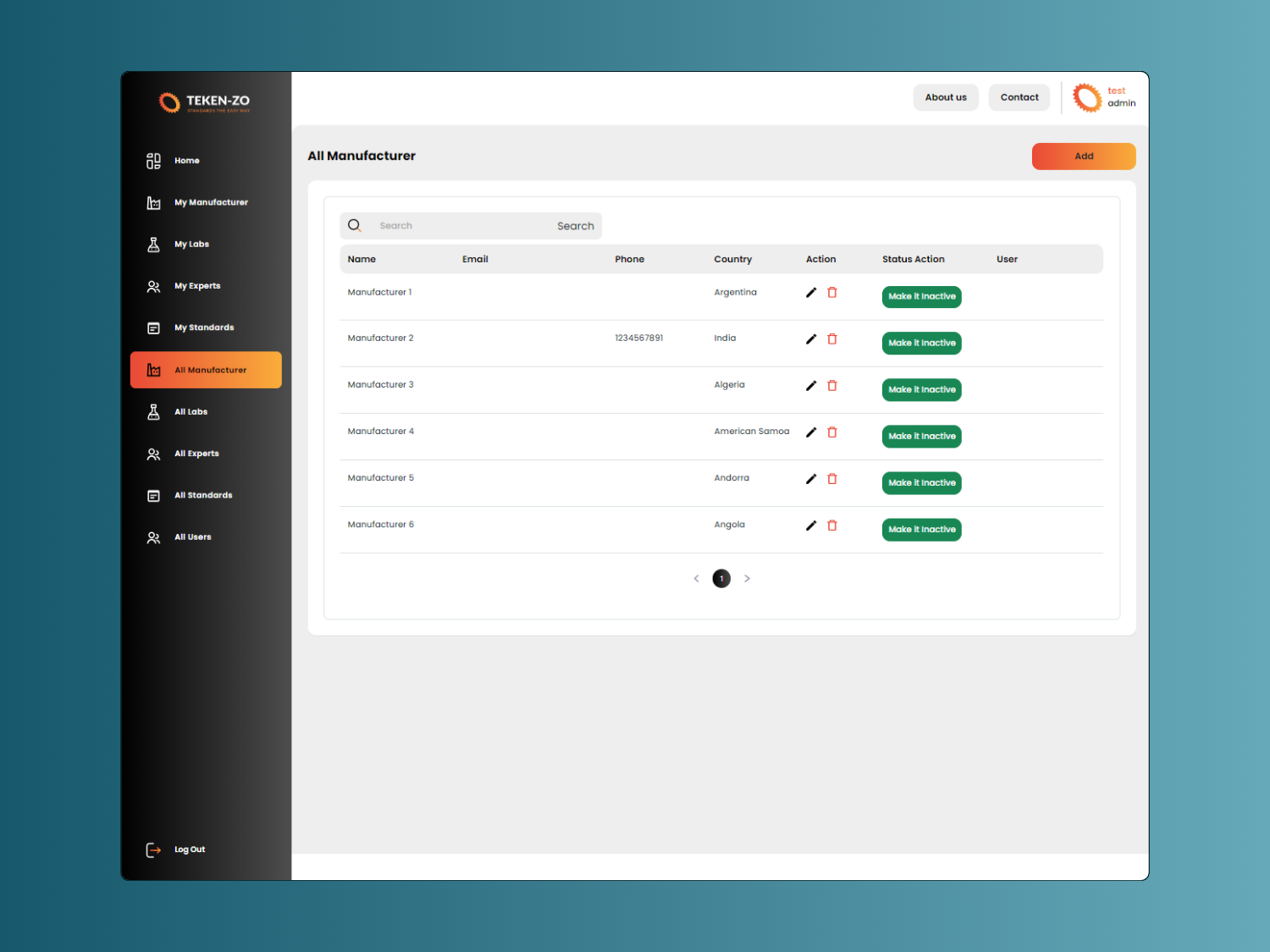
Task: Select page 1 in pagination
Action: tap(721, 579)
